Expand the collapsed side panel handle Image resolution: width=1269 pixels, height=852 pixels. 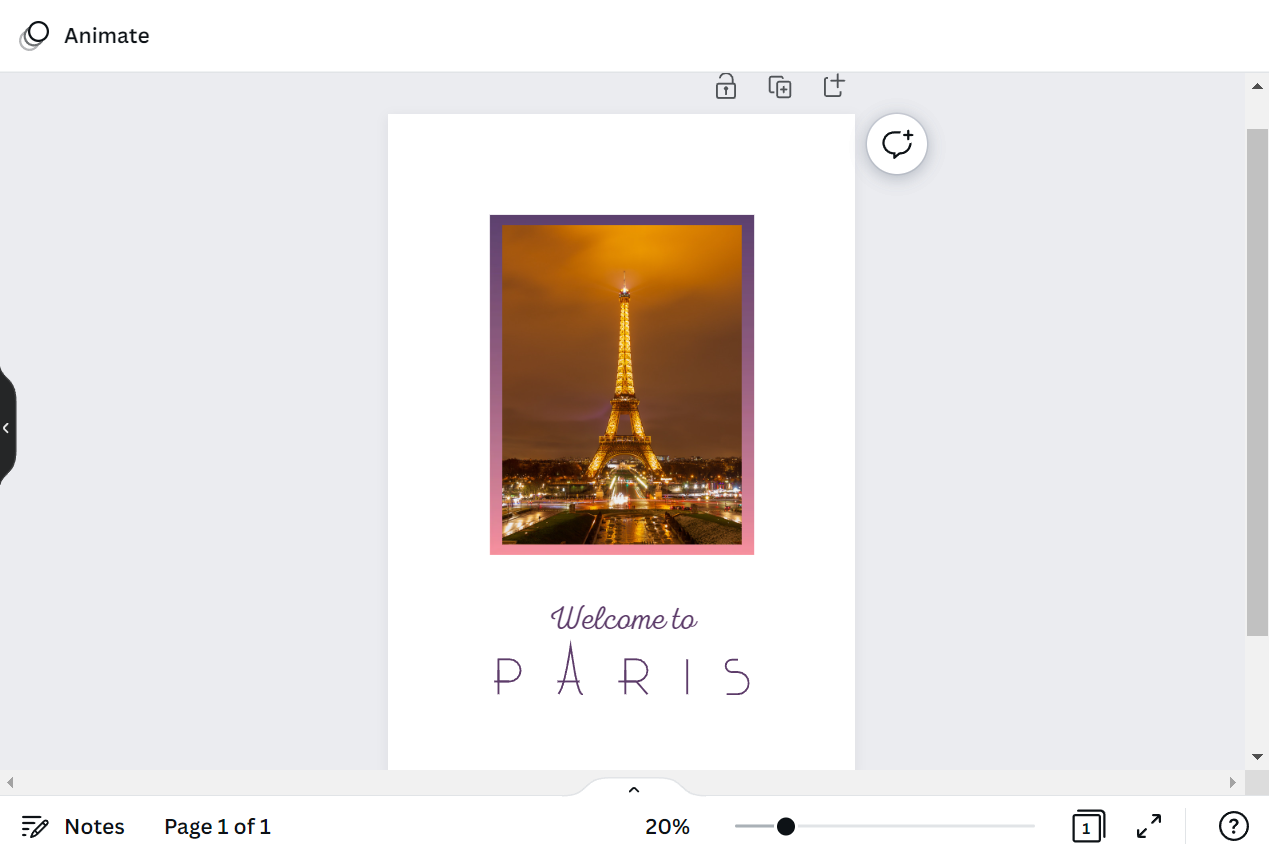7,427
